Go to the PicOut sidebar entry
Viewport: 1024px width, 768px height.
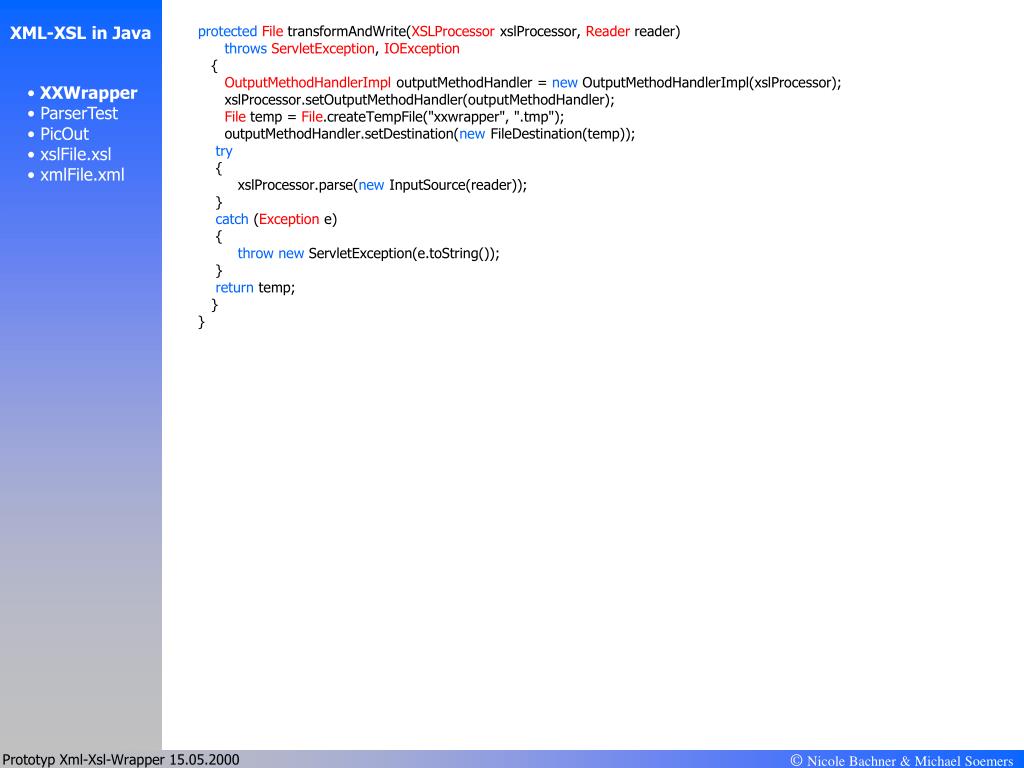click(x=65, y=134)
